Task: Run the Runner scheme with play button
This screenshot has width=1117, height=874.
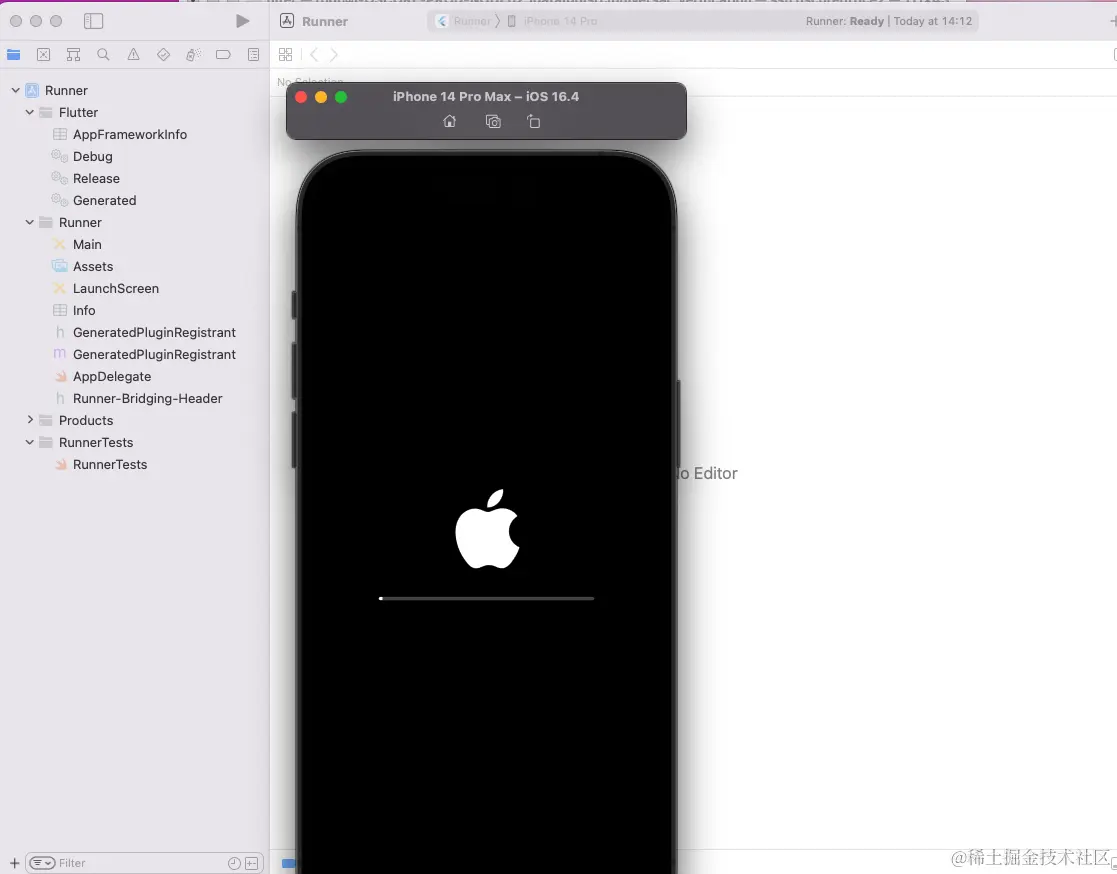Action: (242, 21)
